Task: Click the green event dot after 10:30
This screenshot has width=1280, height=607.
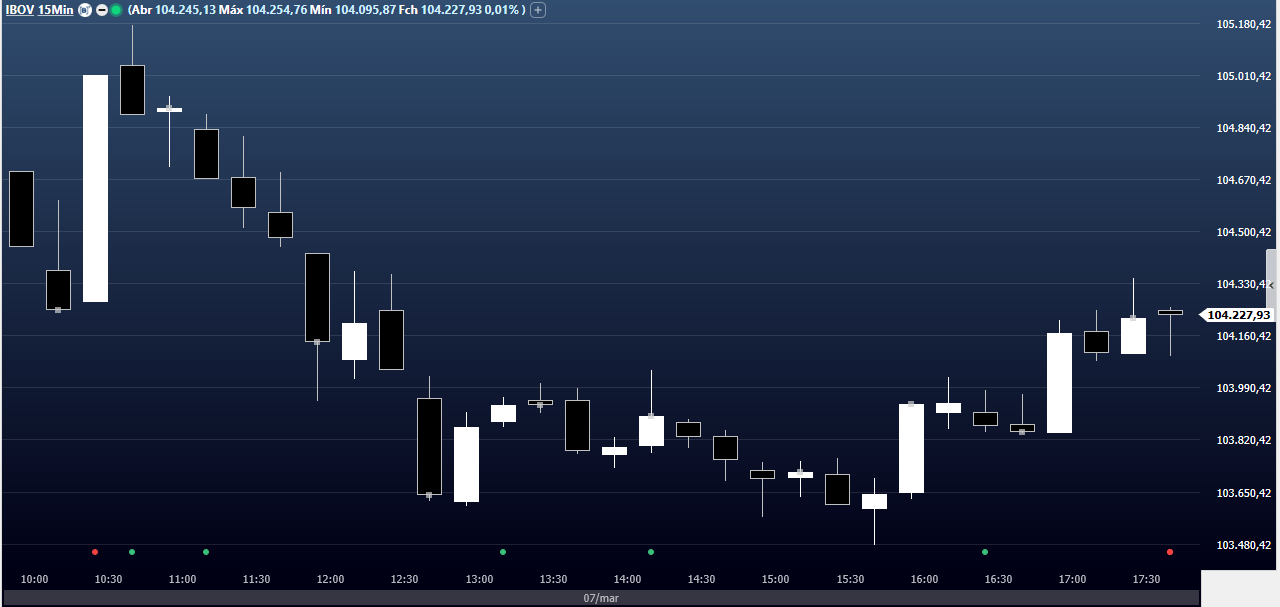Action: click(x=132, y=552)
